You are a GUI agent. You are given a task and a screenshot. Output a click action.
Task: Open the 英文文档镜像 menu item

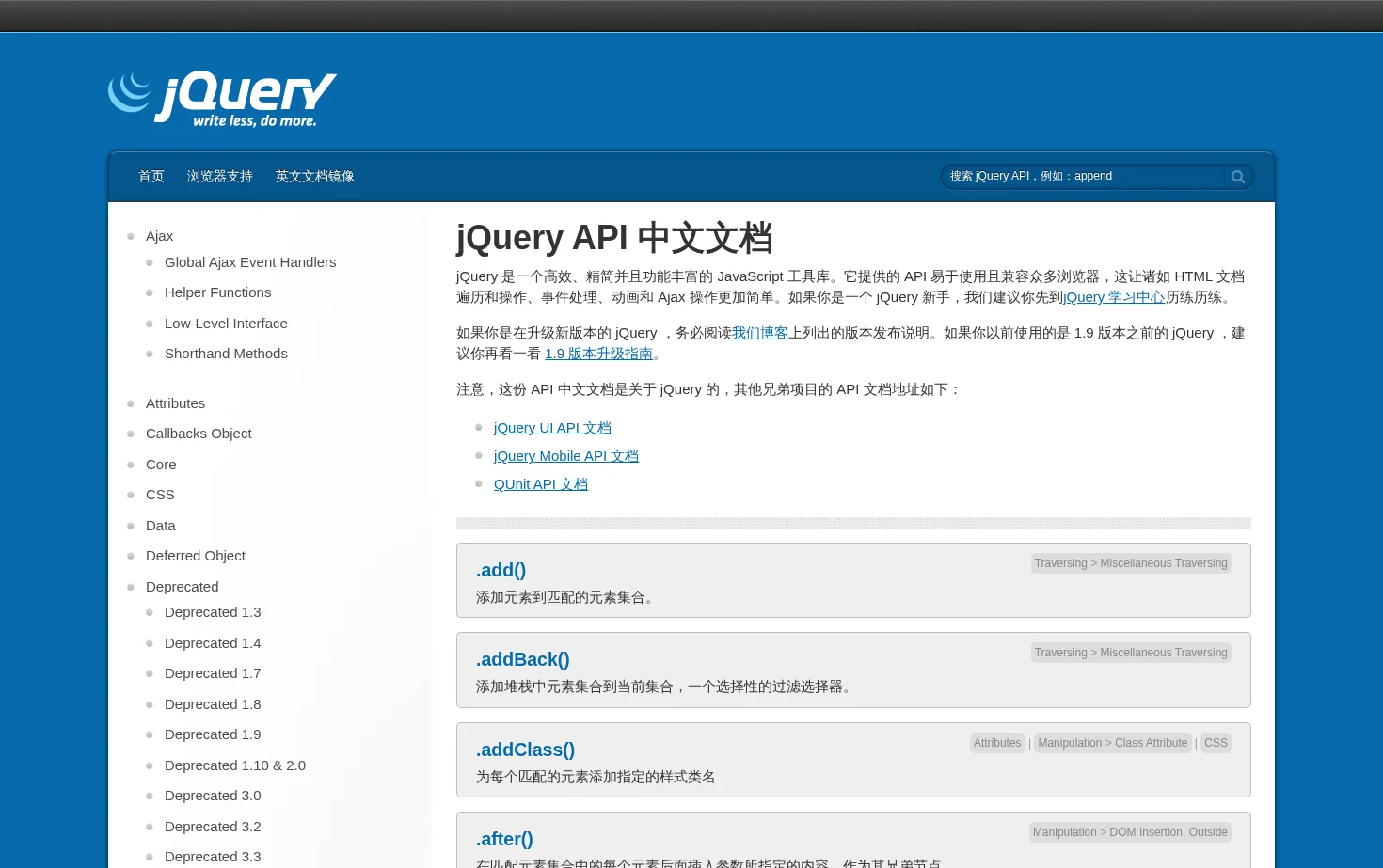click(x=315, y=177)
